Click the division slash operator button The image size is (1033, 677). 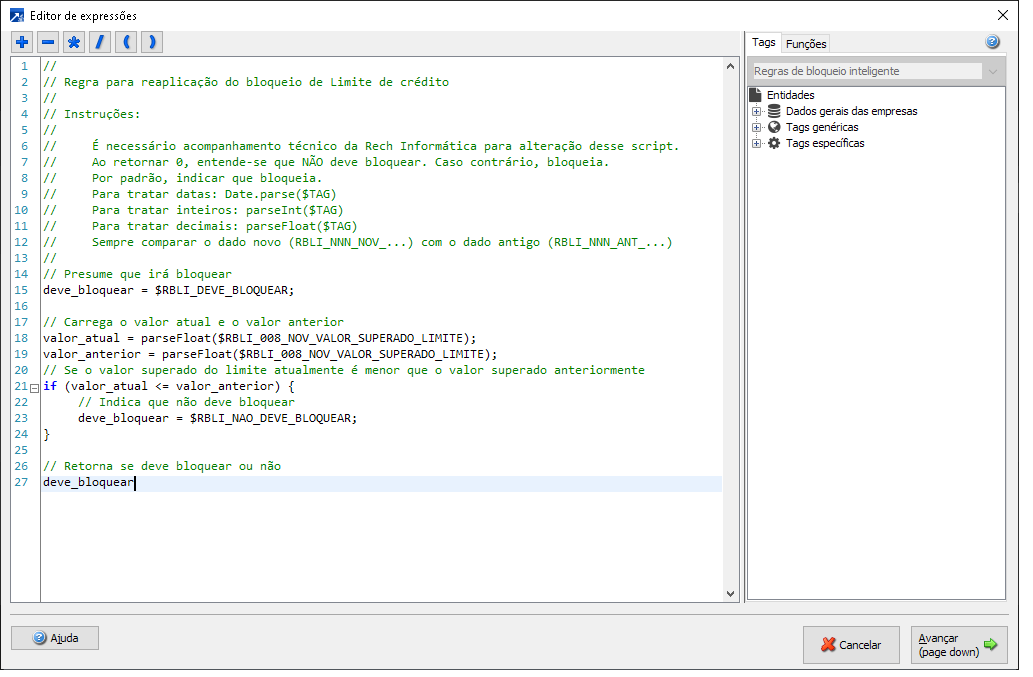pos(100,42)
